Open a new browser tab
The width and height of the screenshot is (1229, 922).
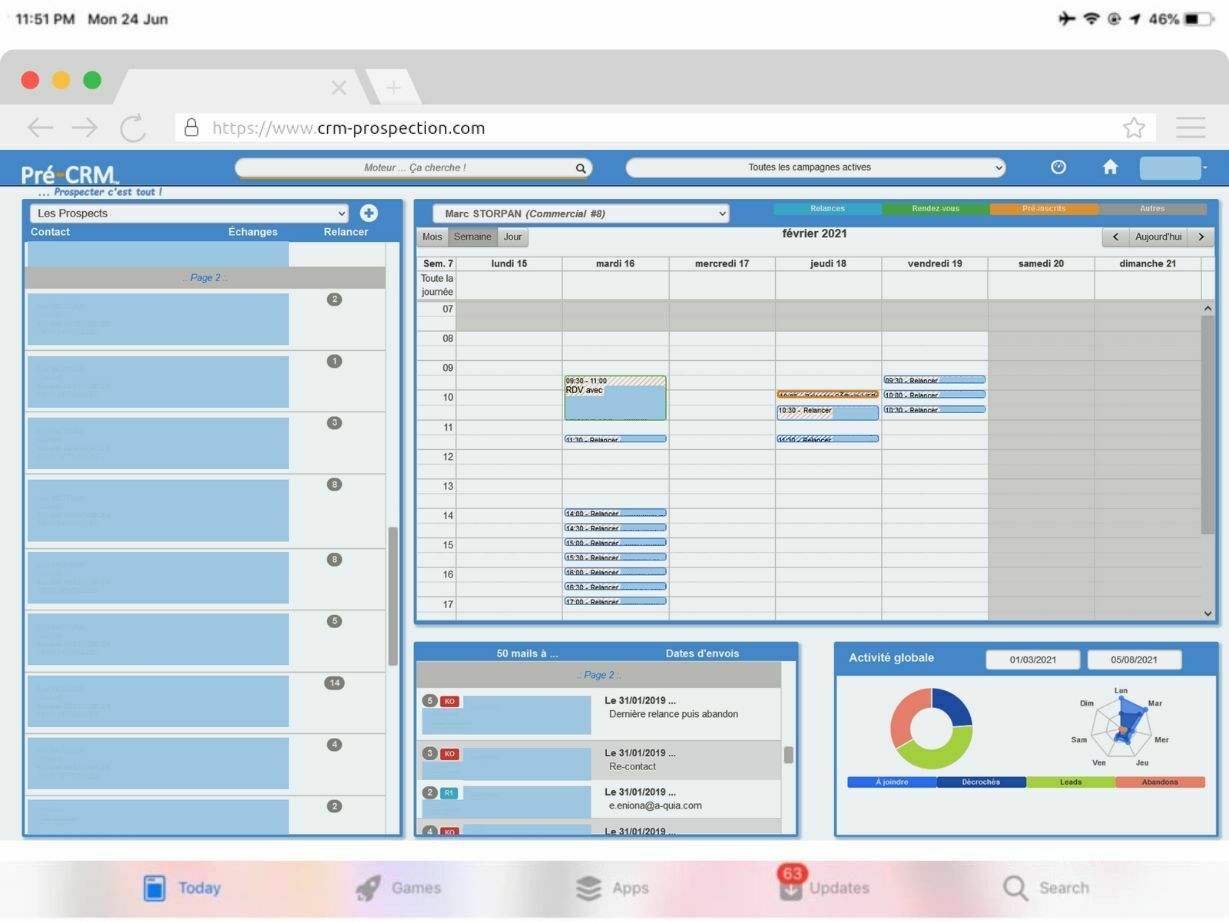click(393, 88)
